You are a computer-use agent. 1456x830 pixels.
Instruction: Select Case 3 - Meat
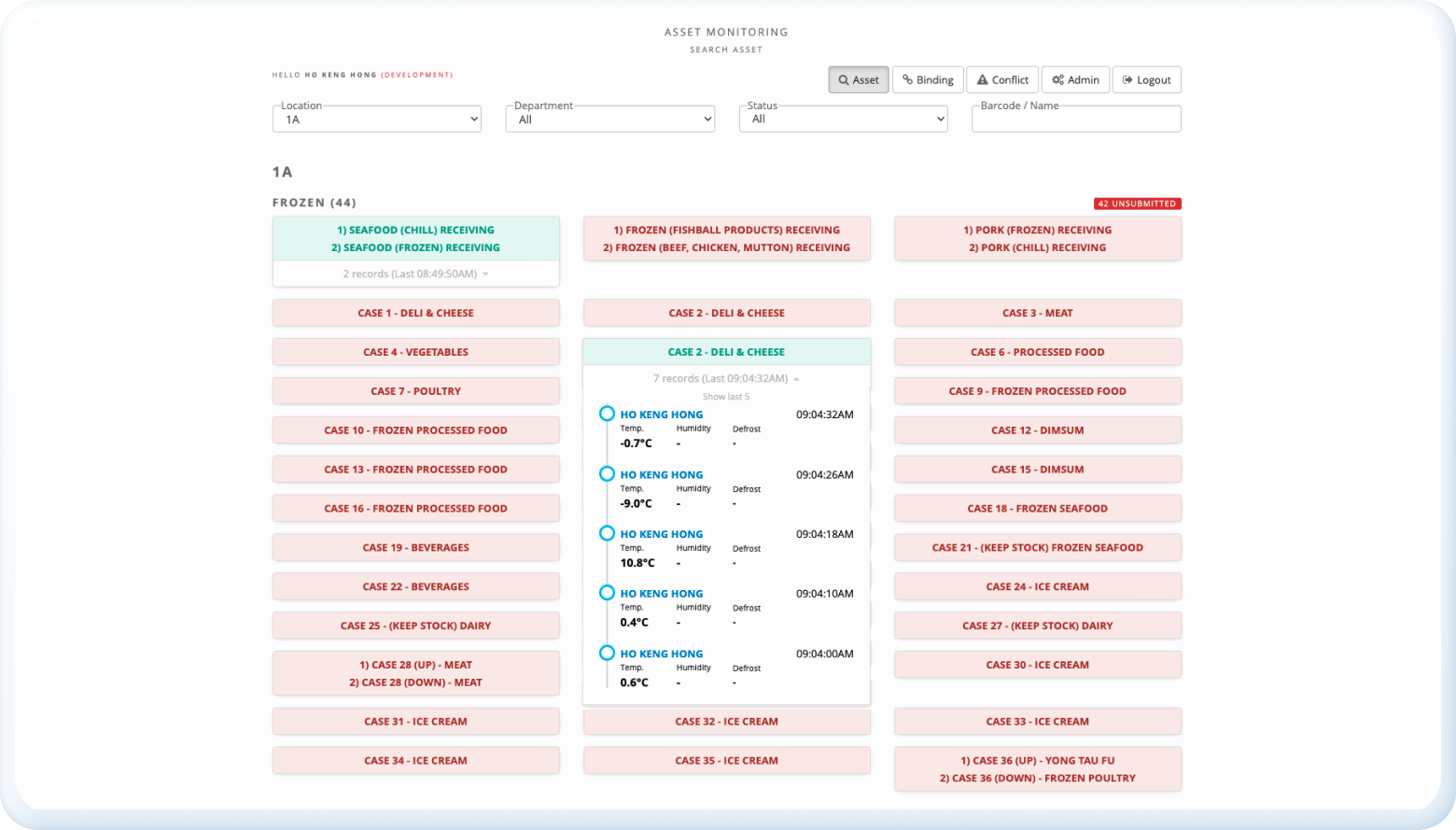1038,313
